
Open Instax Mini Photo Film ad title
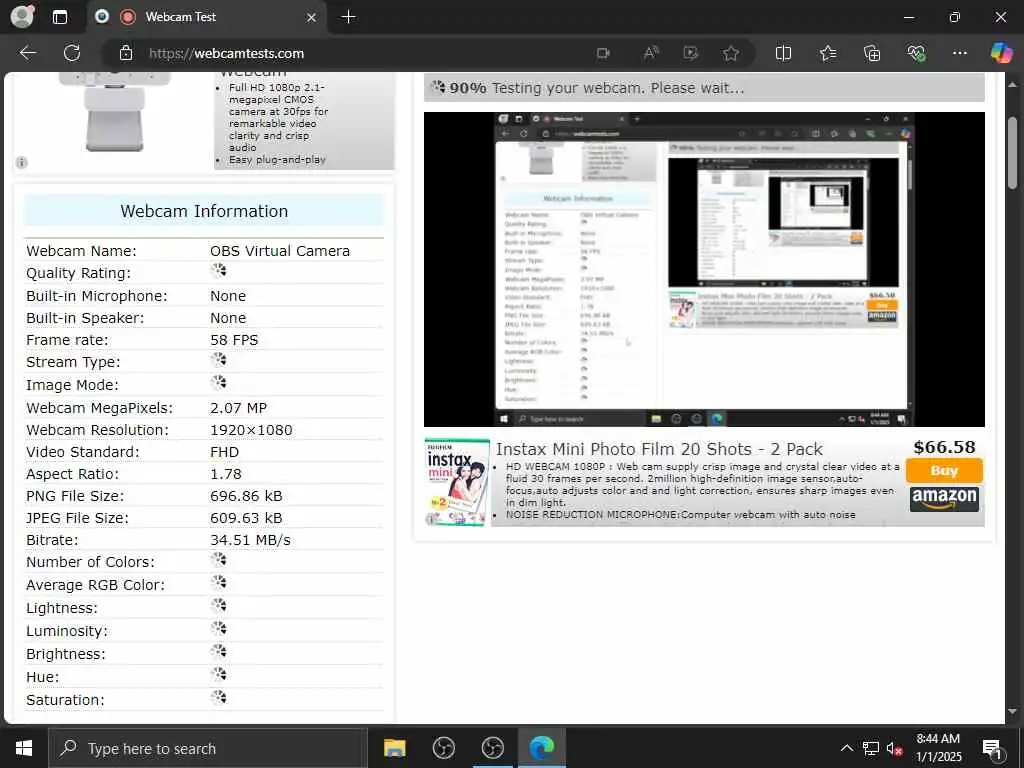(659, 449)
